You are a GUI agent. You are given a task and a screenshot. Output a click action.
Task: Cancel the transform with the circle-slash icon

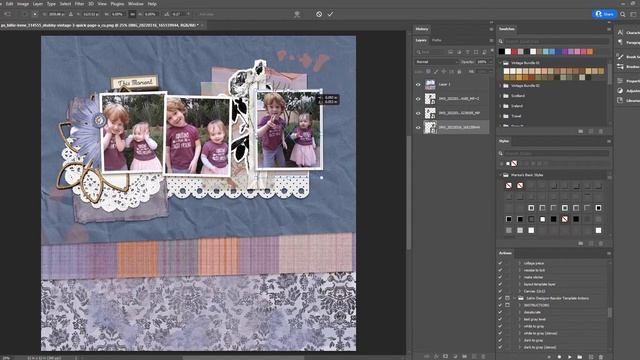[x=319, y=14]
